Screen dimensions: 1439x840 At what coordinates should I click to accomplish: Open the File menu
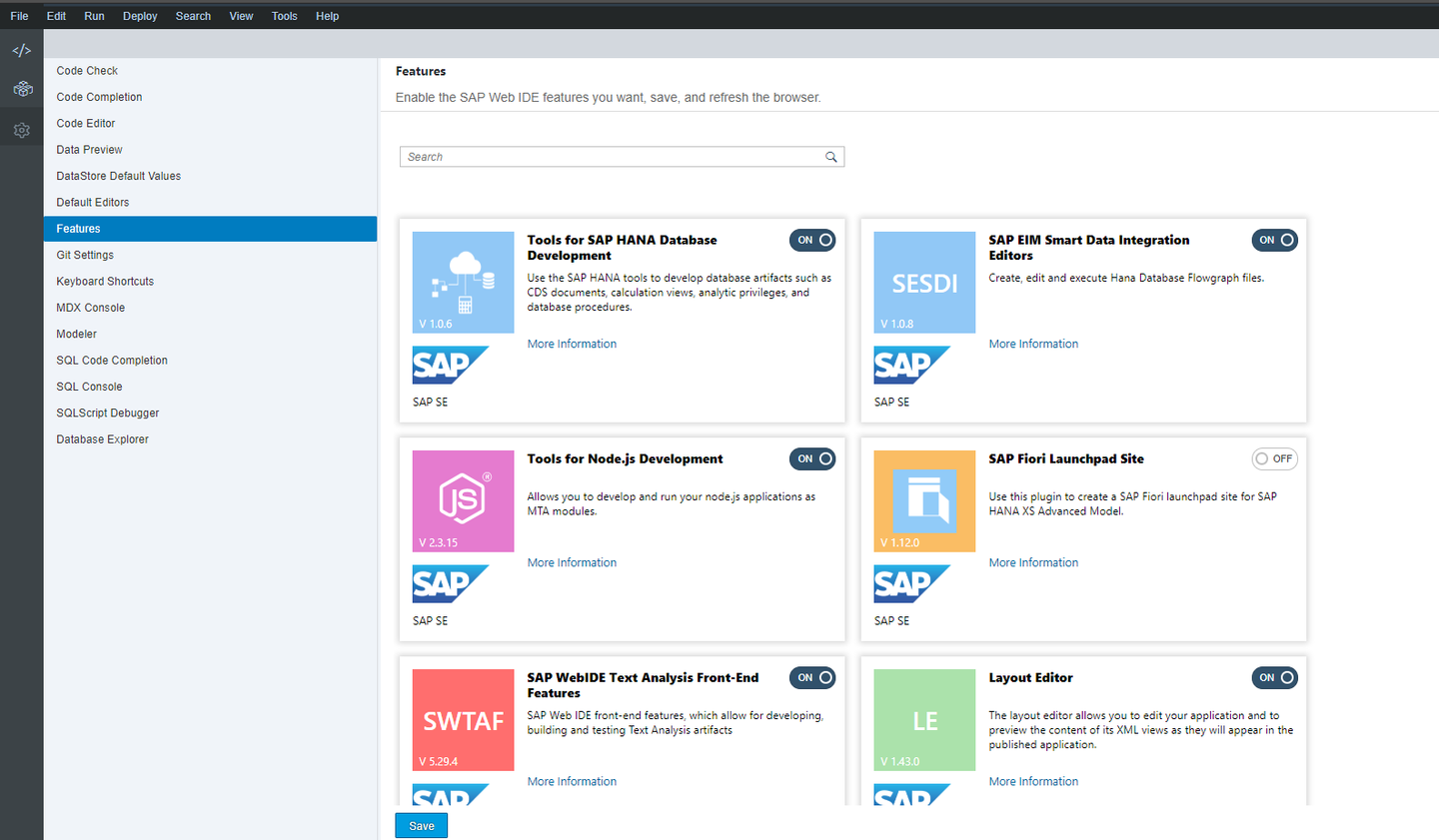19,16
